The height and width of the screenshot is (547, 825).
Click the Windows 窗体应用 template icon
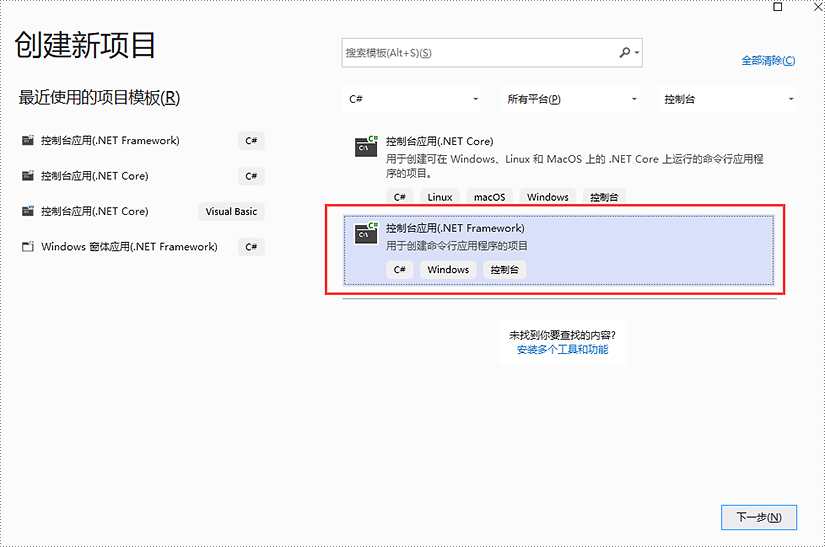pyautogui.click(x=28, y=246)
